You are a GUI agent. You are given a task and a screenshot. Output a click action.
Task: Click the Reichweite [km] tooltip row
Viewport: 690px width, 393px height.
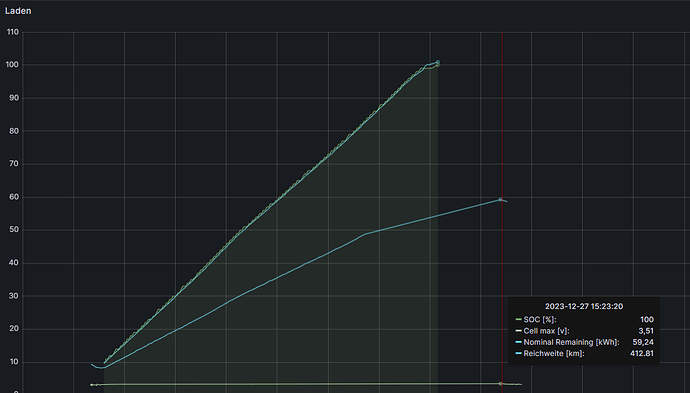[584, 353]
